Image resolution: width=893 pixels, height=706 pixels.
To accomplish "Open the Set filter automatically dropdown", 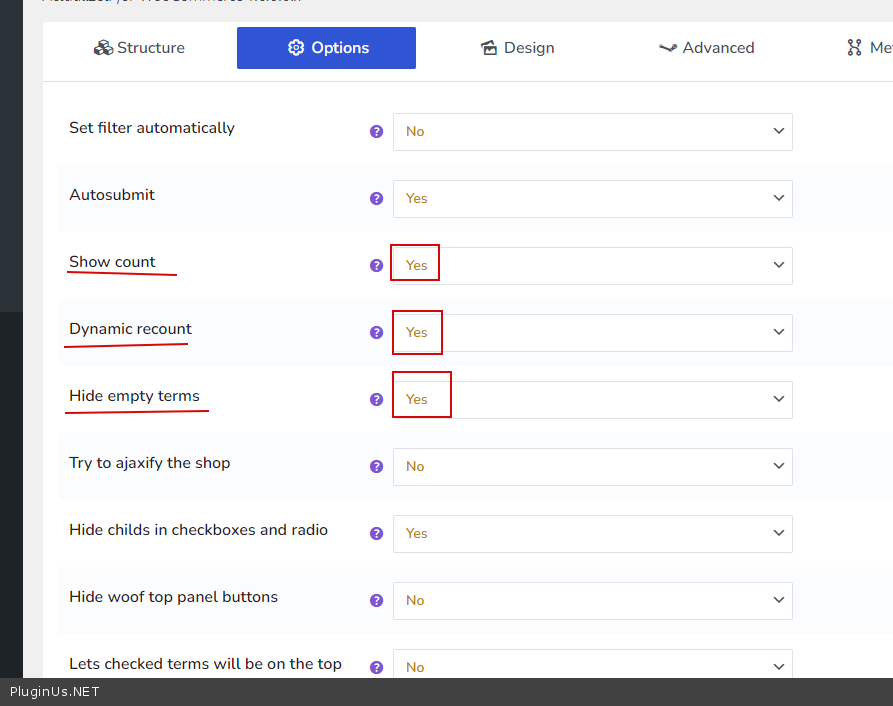I will point(592,132).
